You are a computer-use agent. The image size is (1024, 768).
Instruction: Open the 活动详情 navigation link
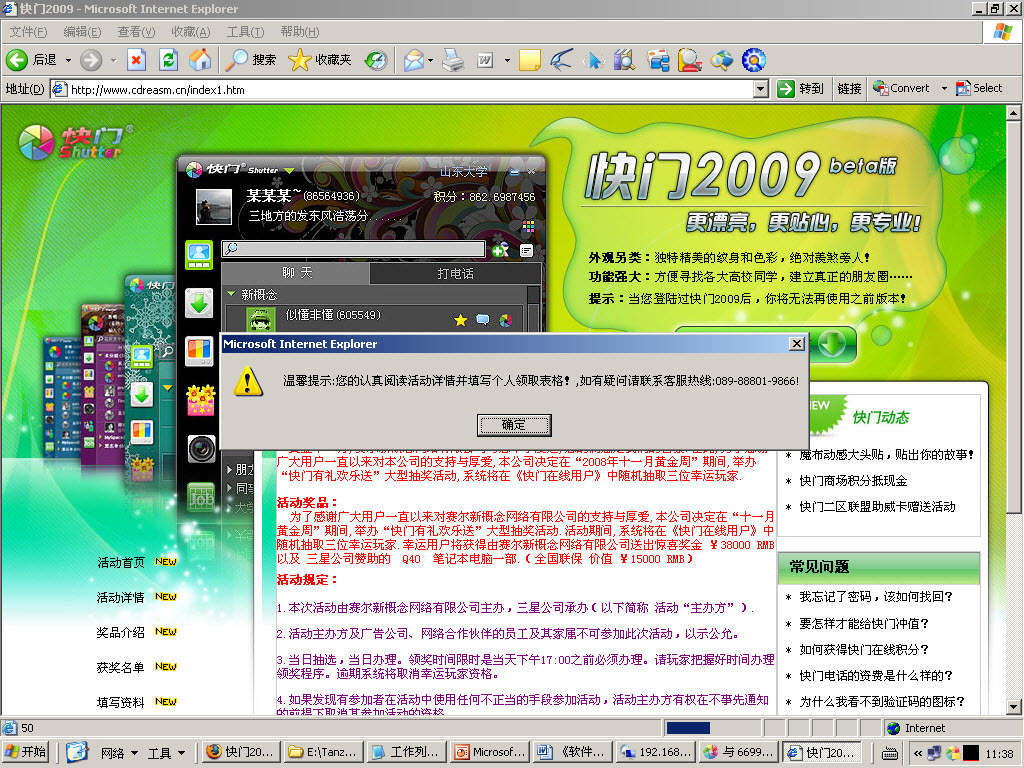click(x=121, y=598)
